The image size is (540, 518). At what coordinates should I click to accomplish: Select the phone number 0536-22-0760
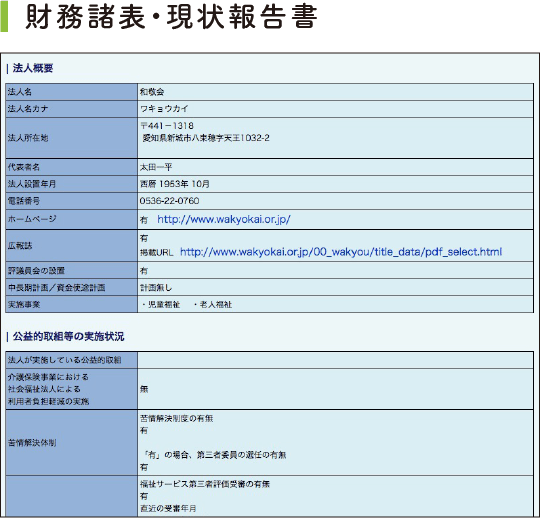click(169, 201)
